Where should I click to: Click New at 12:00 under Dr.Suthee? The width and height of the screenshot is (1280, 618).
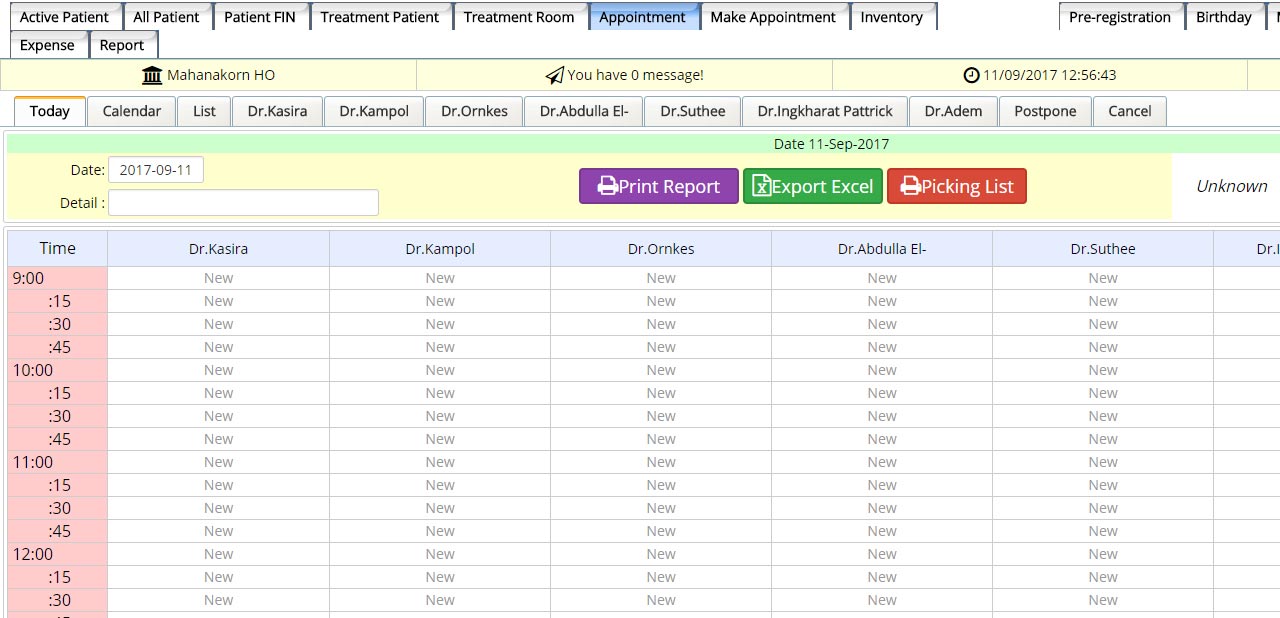[x=1103, y=554]
